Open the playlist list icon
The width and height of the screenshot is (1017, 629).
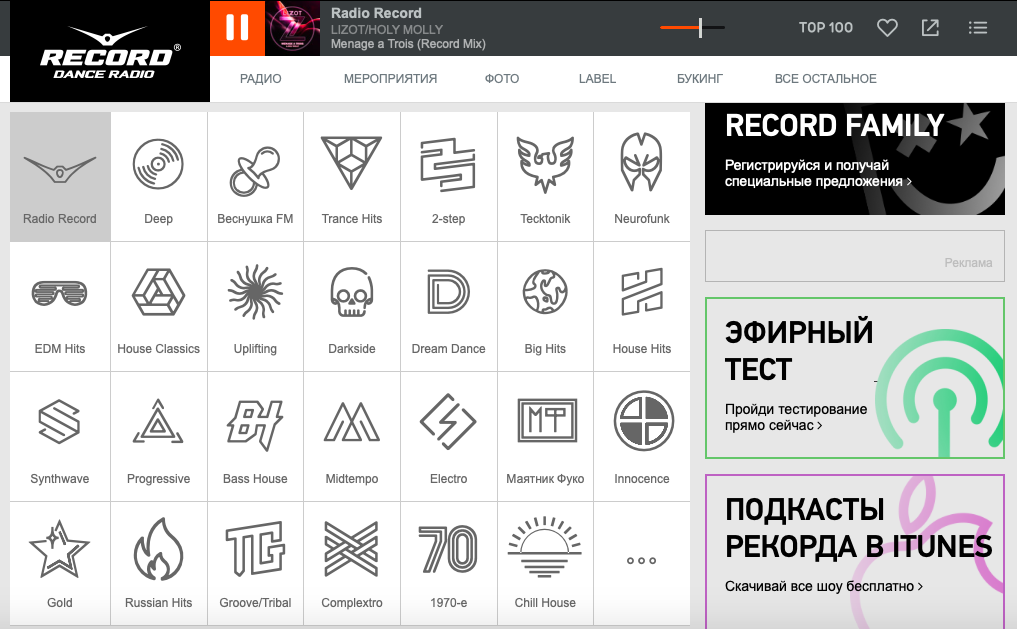coord(977,28)
